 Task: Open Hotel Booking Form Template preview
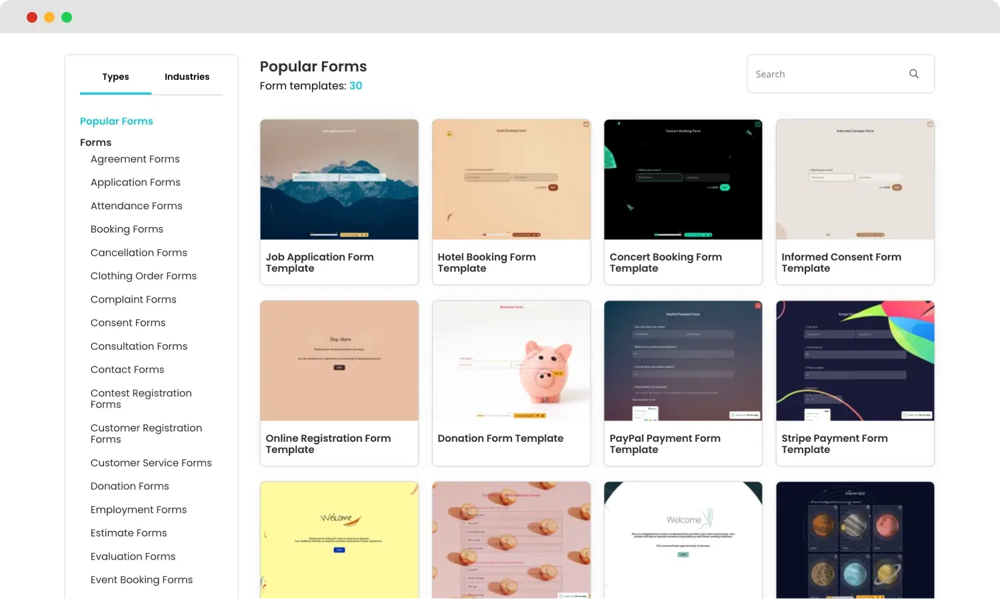511,180
